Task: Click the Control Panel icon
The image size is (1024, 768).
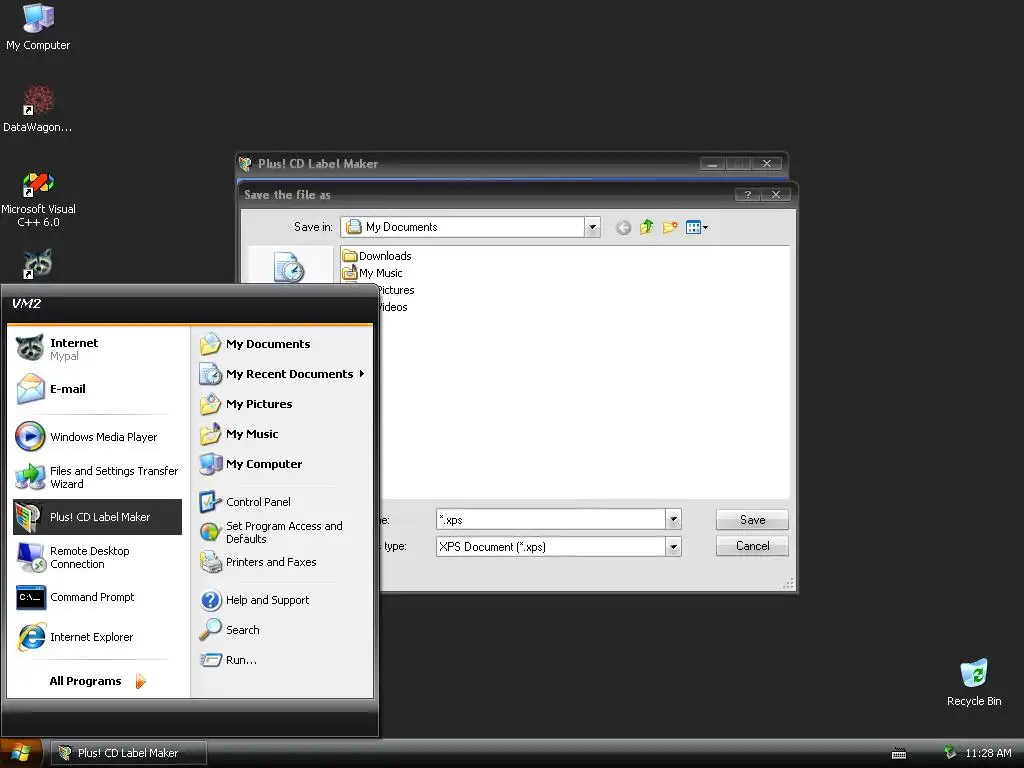Action: 210,502
